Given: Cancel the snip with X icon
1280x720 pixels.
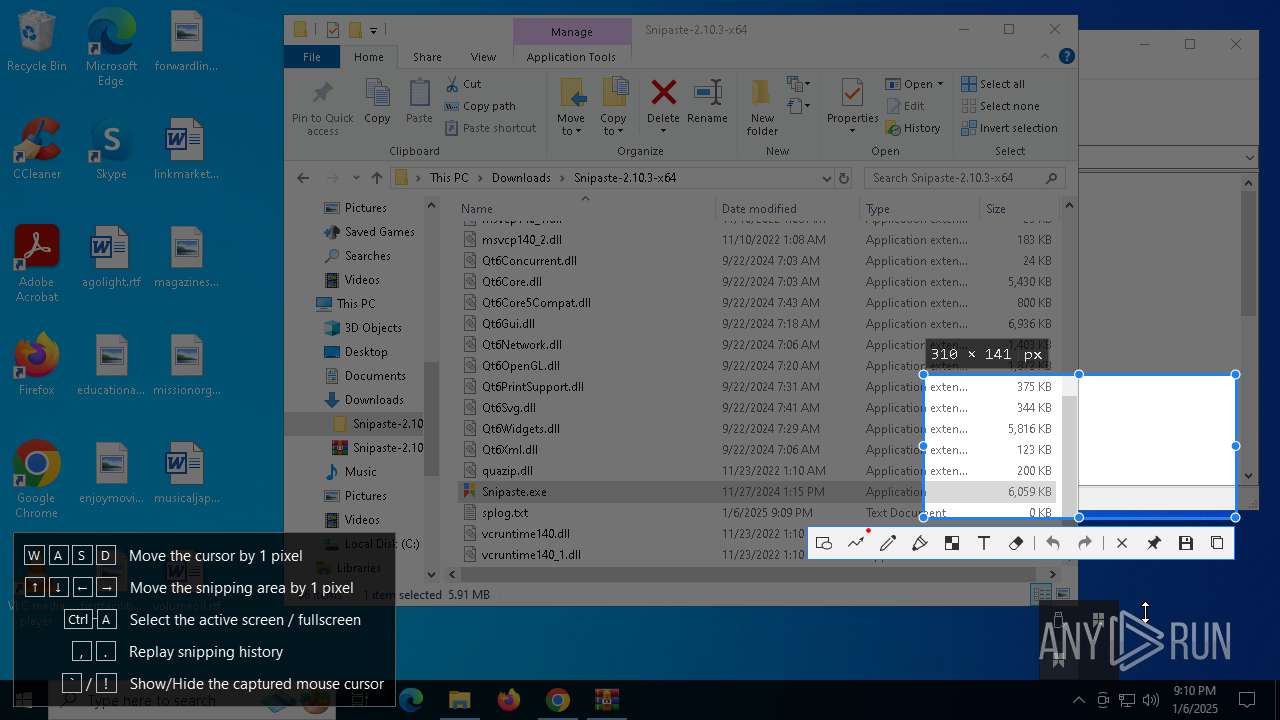Looking at the screenshot, I should pyautogui.click(x=1122, y=543).
